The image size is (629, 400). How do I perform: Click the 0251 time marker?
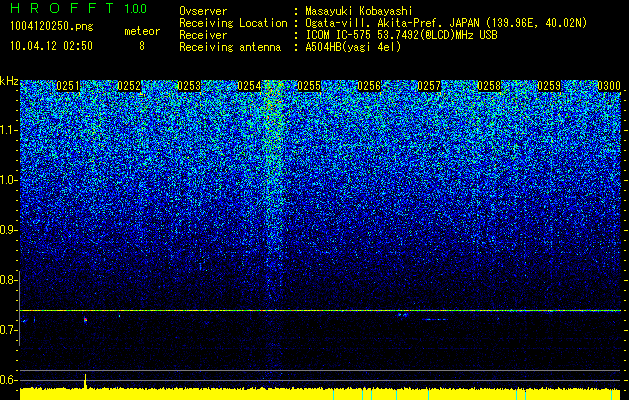68,86
